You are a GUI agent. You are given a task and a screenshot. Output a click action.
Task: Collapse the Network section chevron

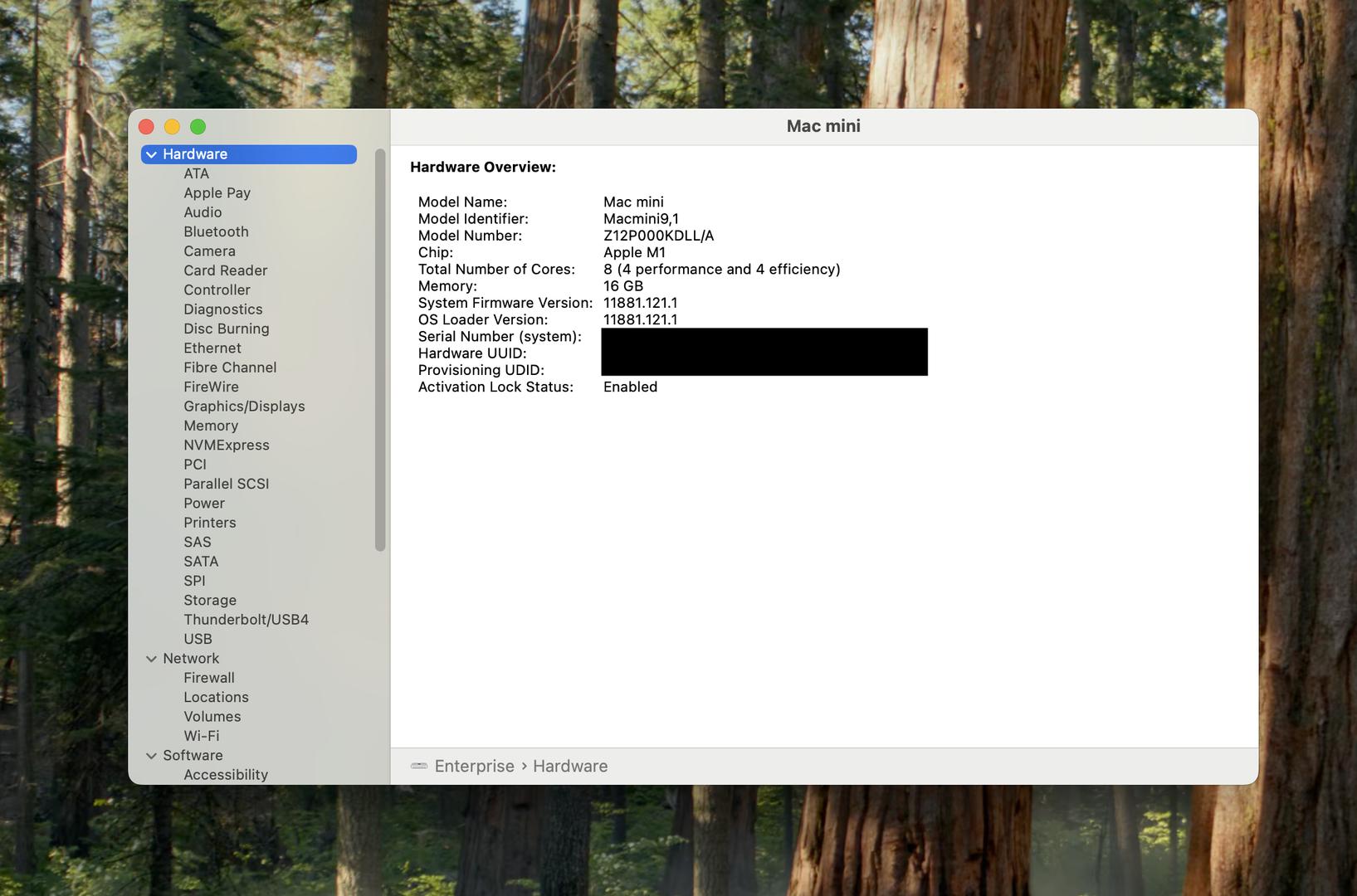coord(151,659)
